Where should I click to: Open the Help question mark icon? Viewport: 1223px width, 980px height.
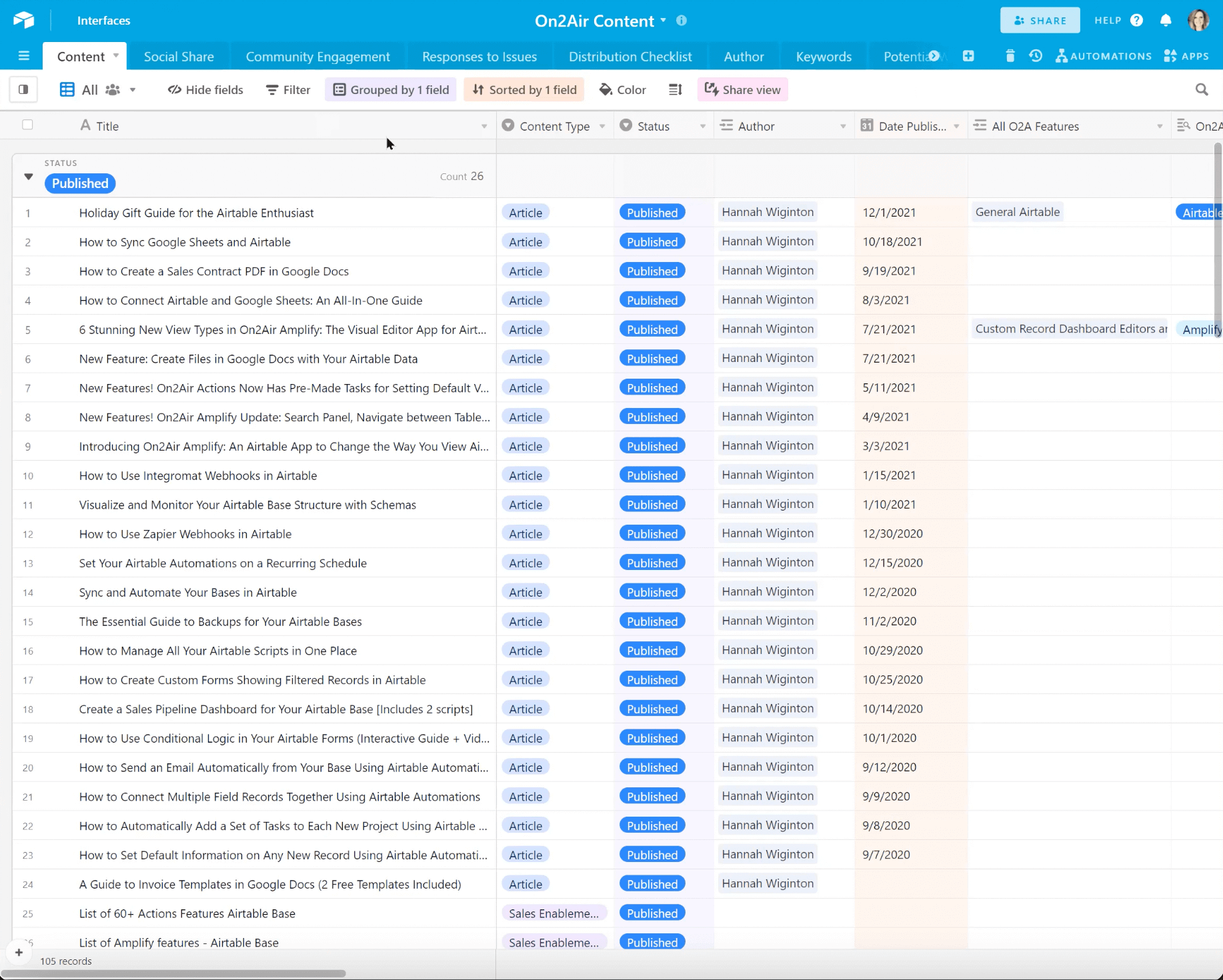click(x=1136, y=20)
